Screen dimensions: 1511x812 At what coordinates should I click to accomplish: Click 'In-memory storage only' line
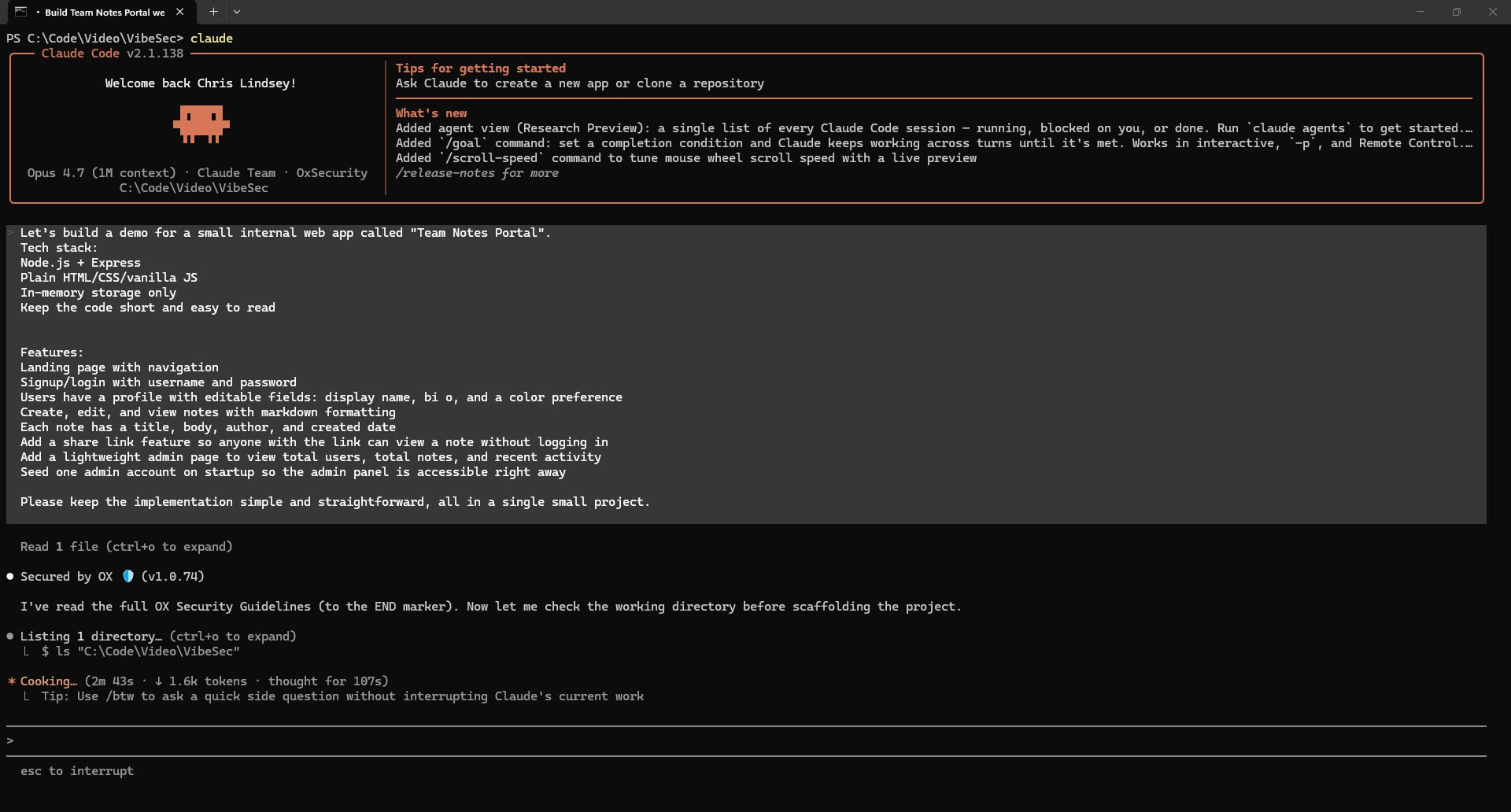(98, 293)
